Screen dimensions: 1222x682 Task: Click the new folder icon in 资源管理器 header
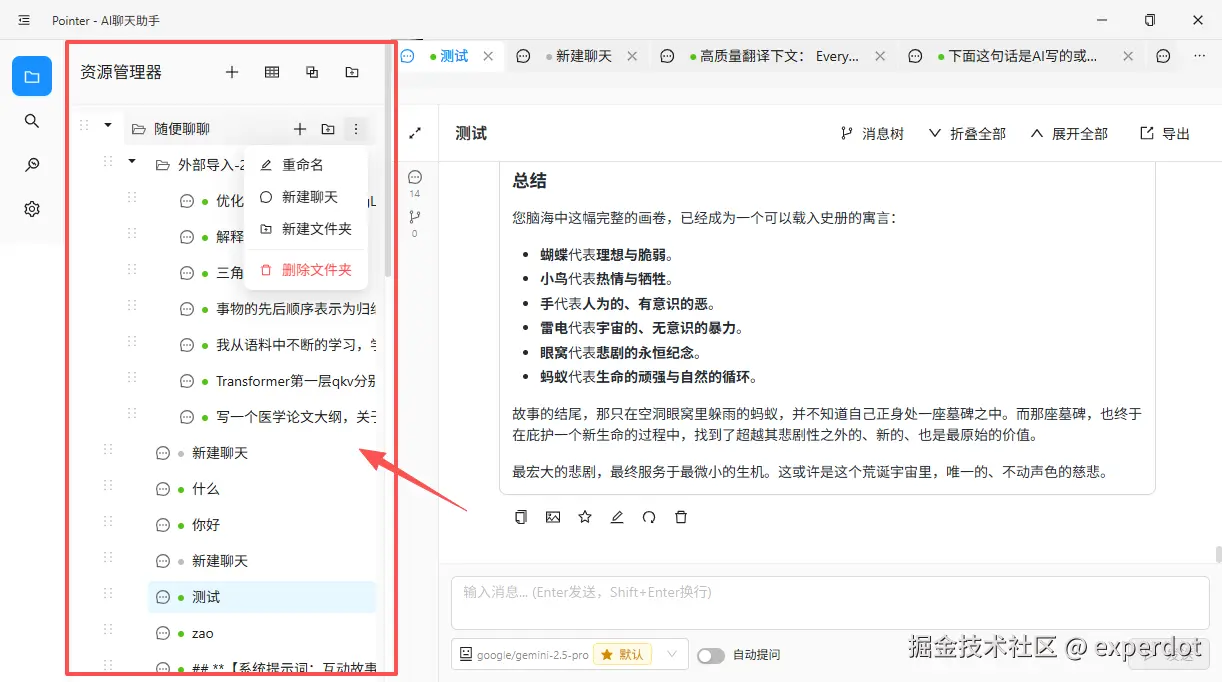352,72
